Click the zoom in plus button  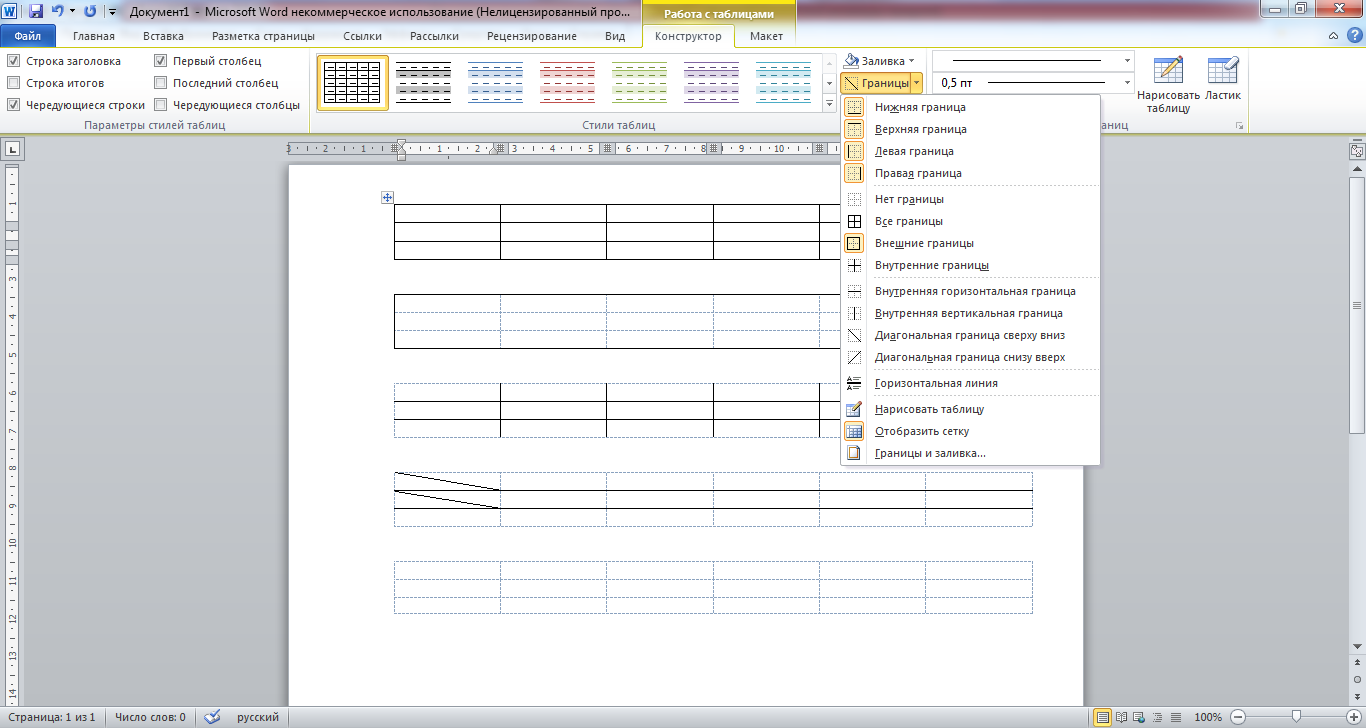point(1352,717)
